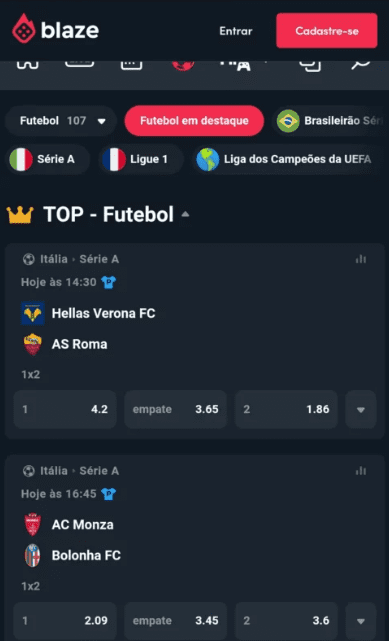Screen dimensions: 389x641
Task: Select odds 2.09 for AC Monza win
Action: tap(65, 621)
